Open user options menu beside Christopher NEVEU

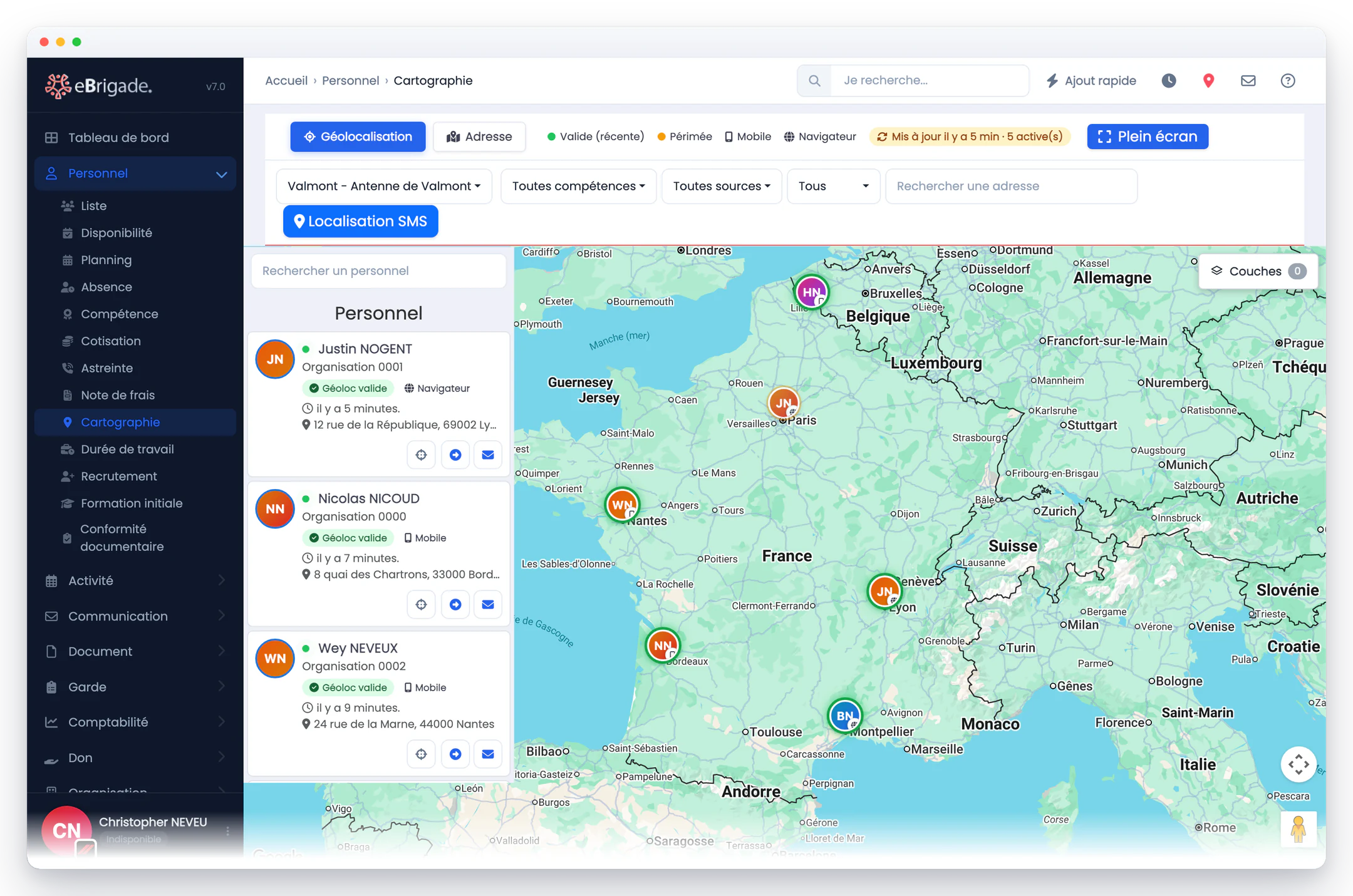click(x=227, y=831)
